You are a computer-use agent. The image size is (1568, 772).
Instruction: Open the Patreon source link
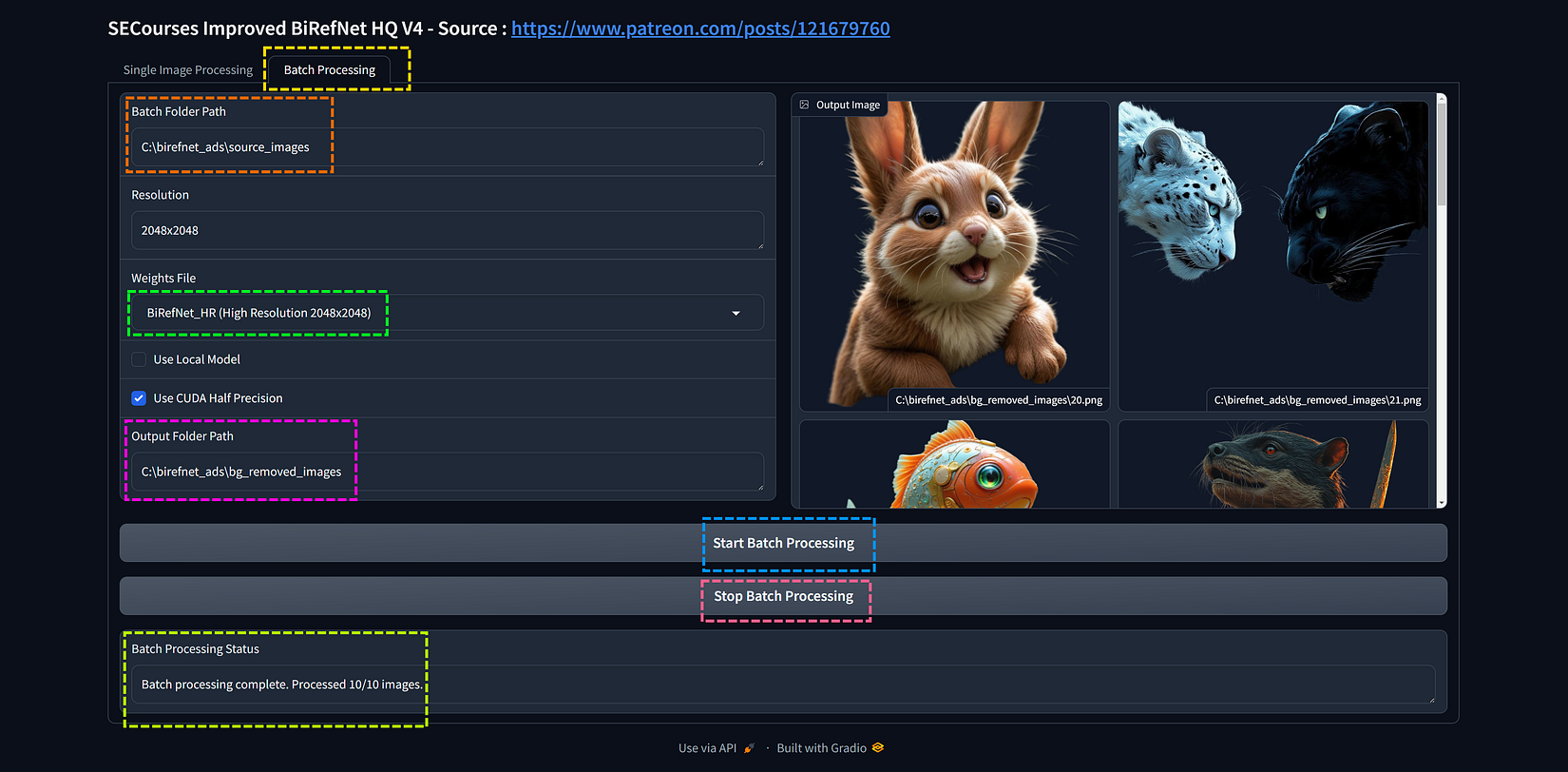700,29
